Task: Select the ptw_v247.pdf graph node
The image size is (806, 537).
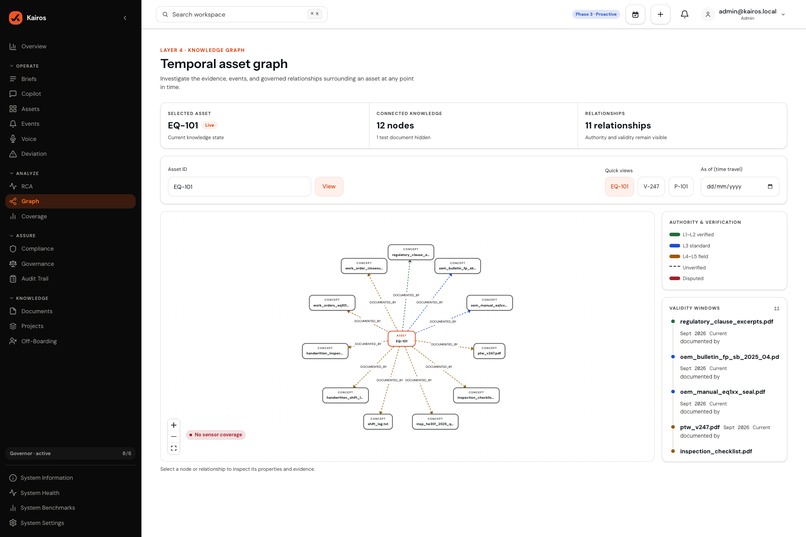Action: 489,351
